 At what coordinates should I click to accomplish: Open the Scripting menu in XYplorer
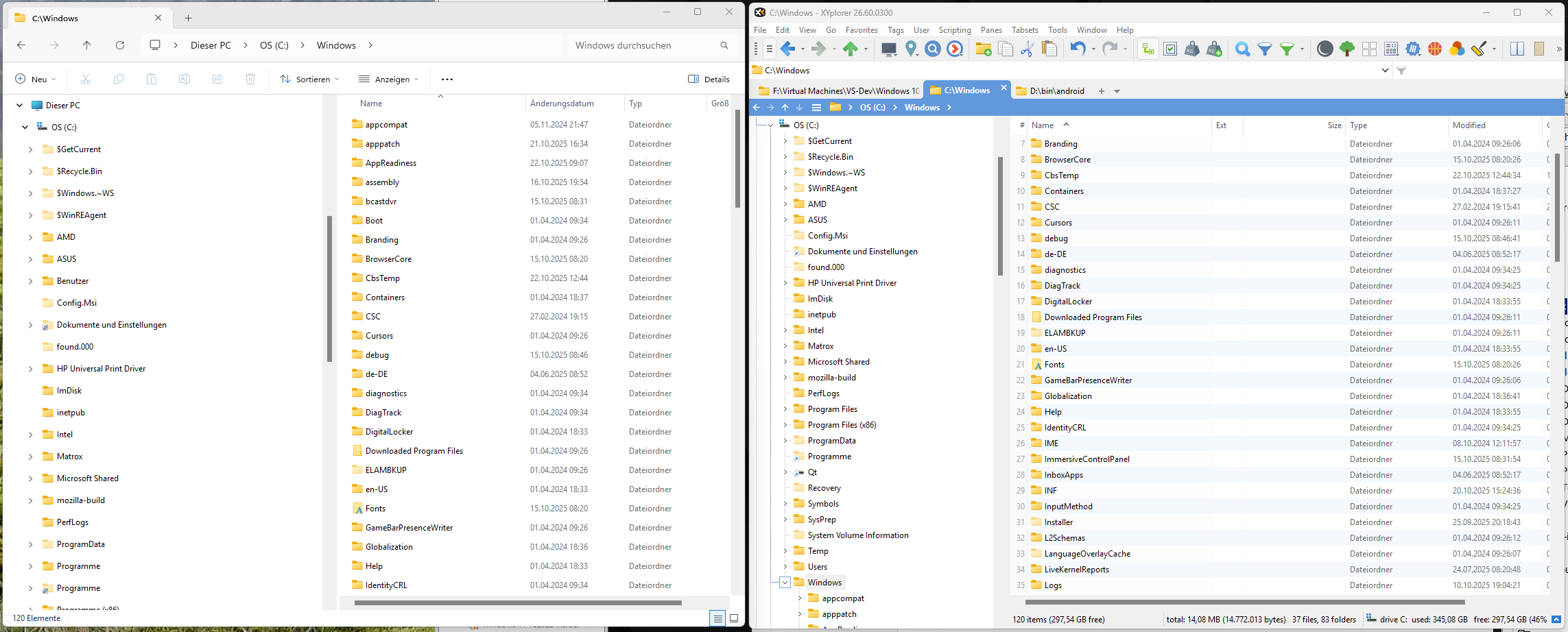(955, 30)
